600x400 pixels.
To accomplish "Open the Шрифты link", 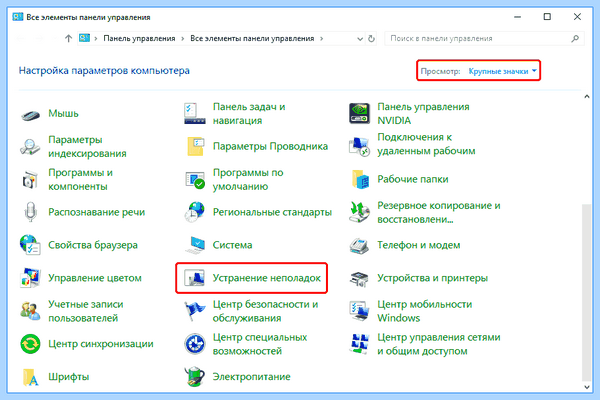I will (x=69, y=377).
